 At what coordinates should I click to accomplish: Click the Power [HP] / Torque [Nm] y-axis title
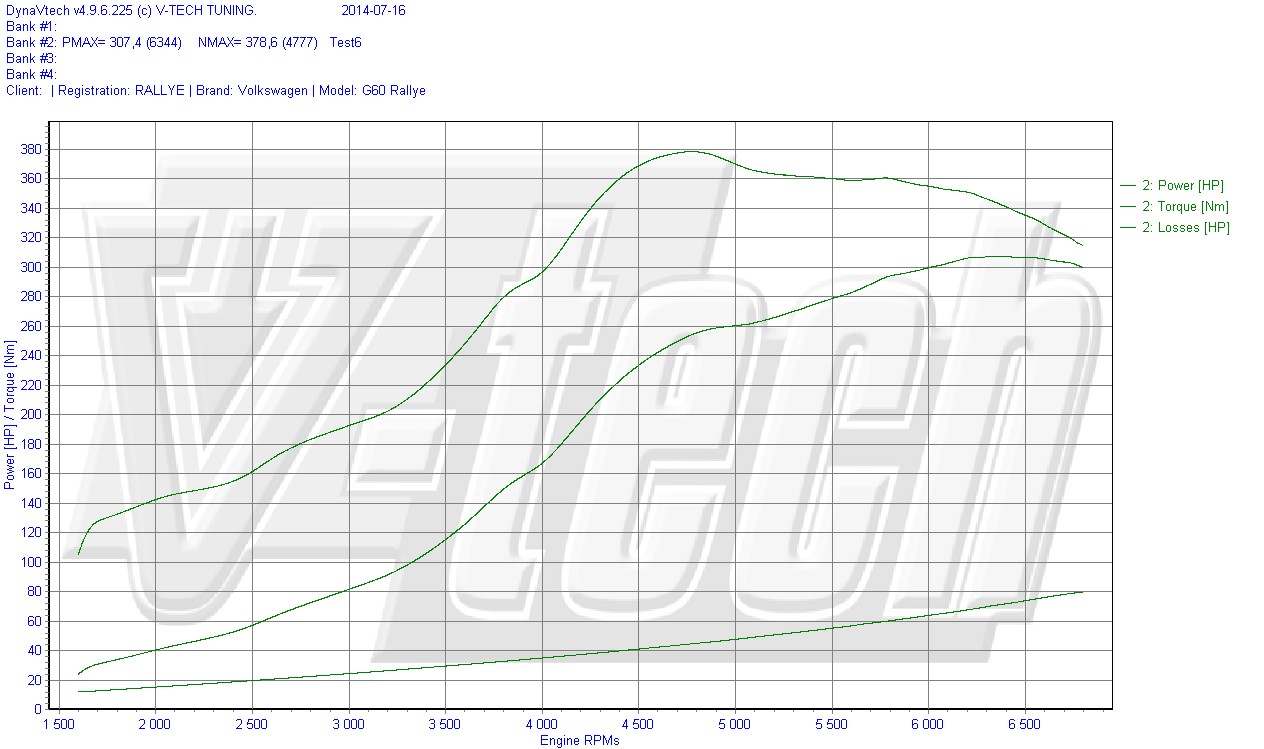click(x=10, y=414)
